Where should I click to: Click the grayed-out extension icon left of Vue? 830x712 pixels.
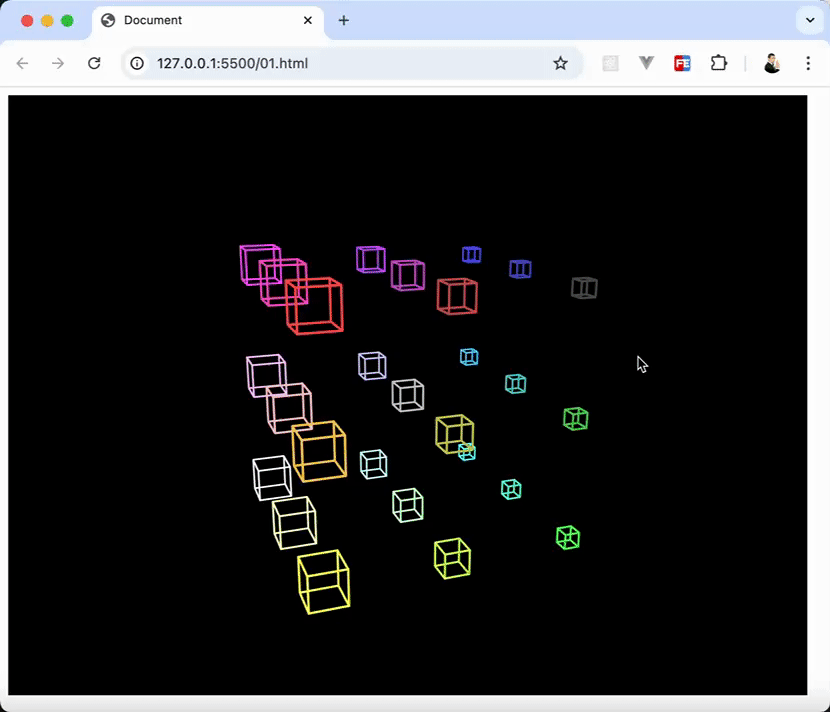pos(610,62)
